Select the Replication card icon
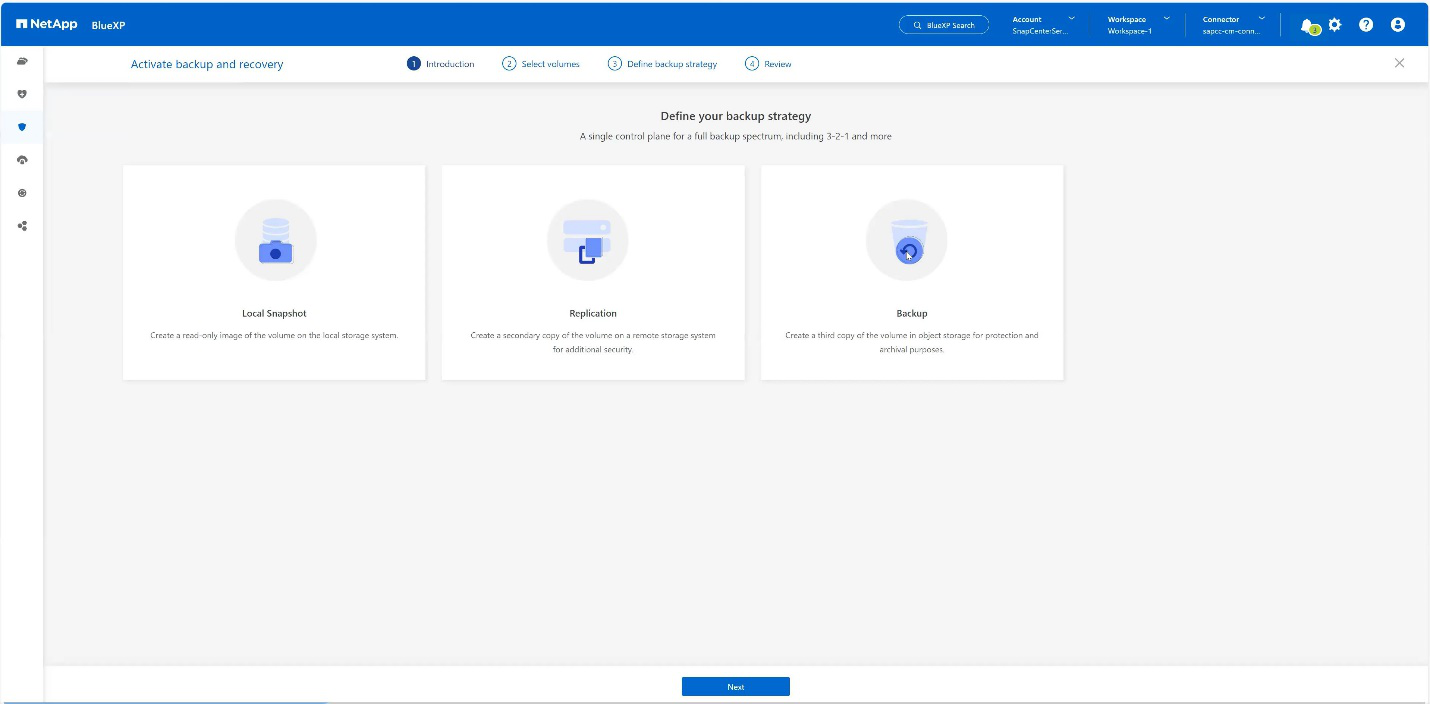Screen dimensions: 1430x704 click(x=588, y=240)
